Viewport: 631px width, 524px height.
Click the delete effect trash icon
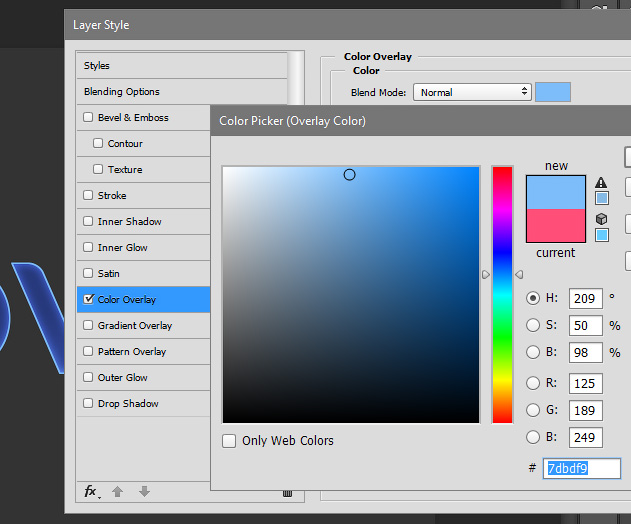[287, 493]
